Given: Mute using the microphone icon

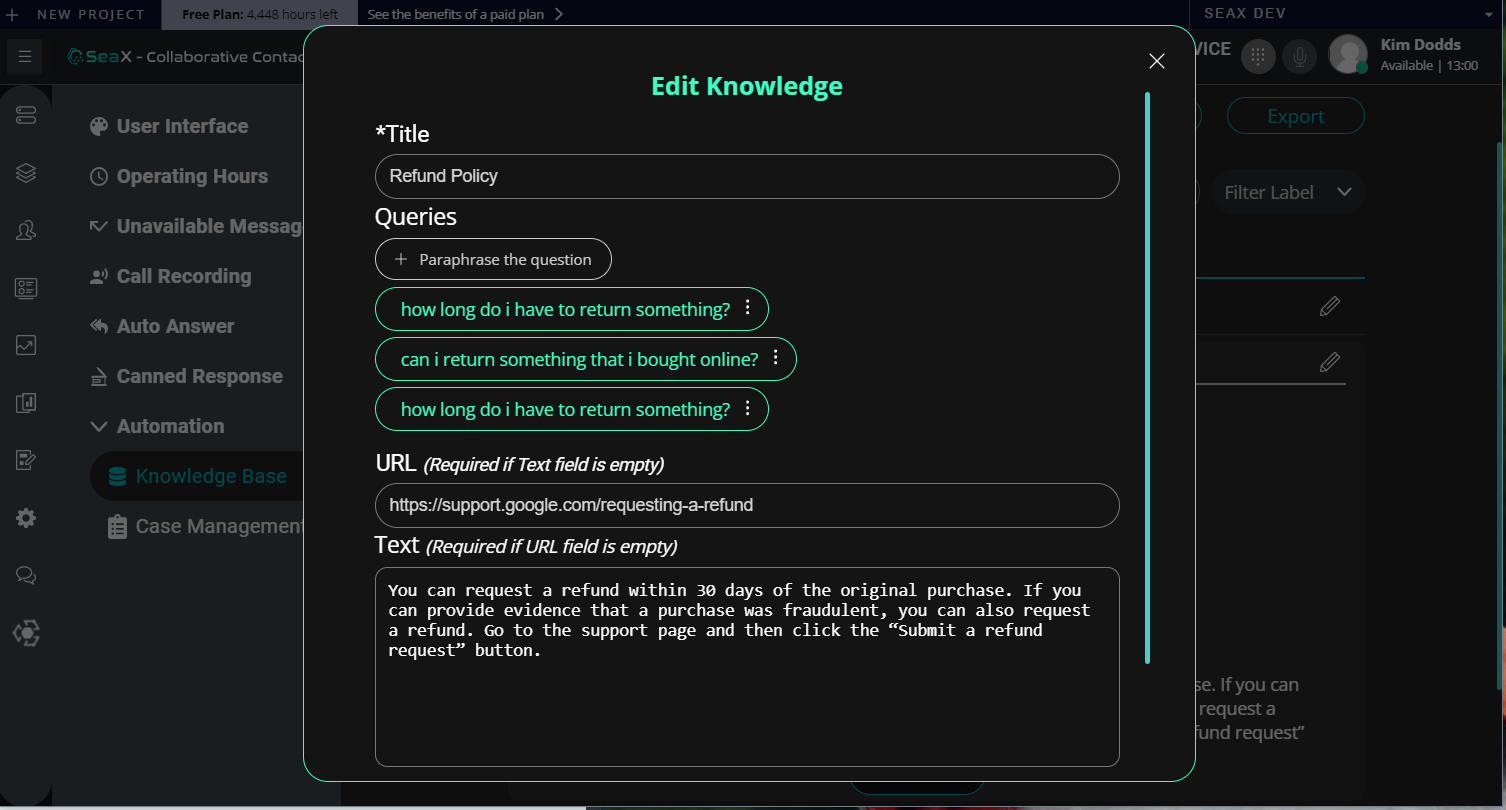Looking at the screenshot, I should [x=1299, y=57].
